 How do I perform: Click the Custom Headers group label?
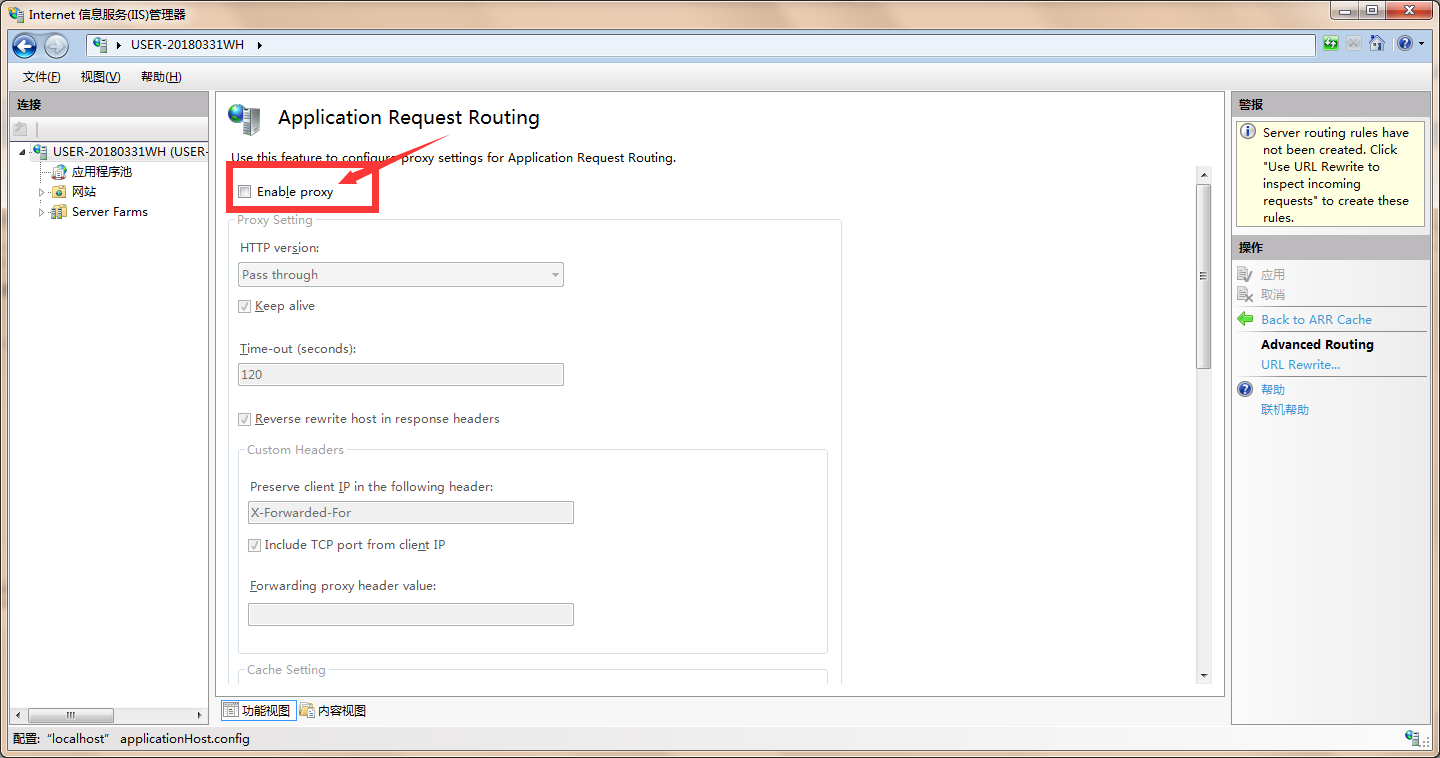(x=295, y=450)
